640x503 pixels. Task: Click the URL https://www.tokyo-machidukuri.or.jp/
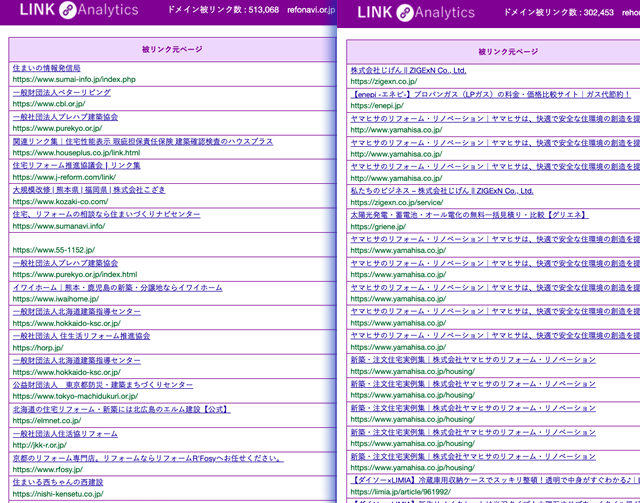(x=75, y=396)
